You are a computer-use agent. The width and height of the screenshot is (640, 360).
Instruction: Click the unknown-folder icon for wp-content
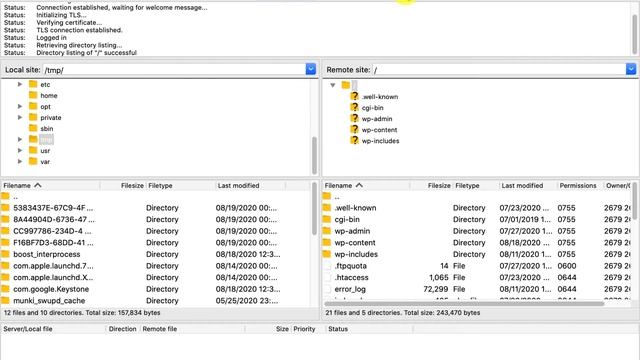pyautogui.click(x=354, y=129)
